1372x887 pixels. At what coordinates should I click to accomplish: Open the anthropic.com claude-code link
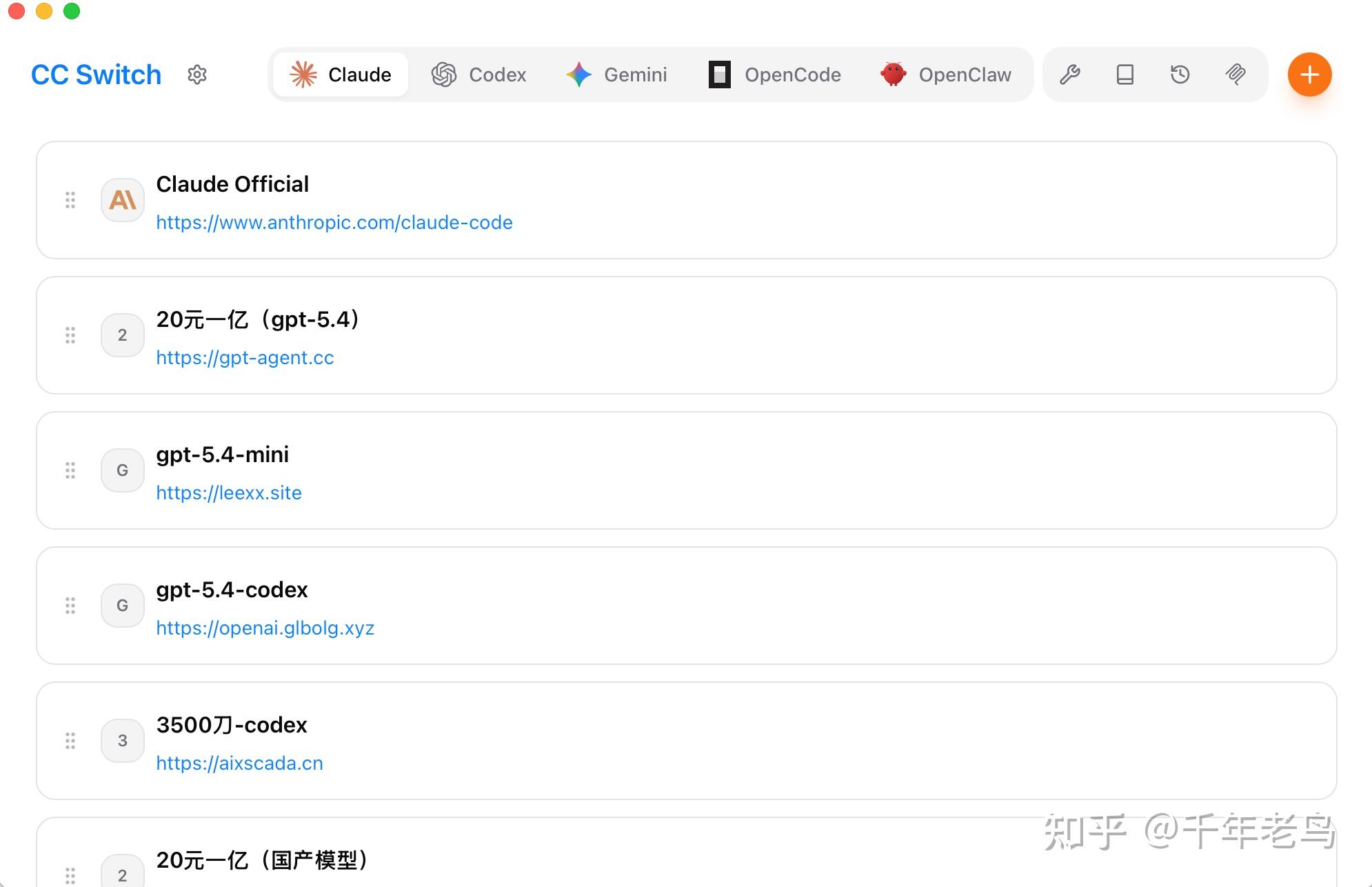[334, 222]
